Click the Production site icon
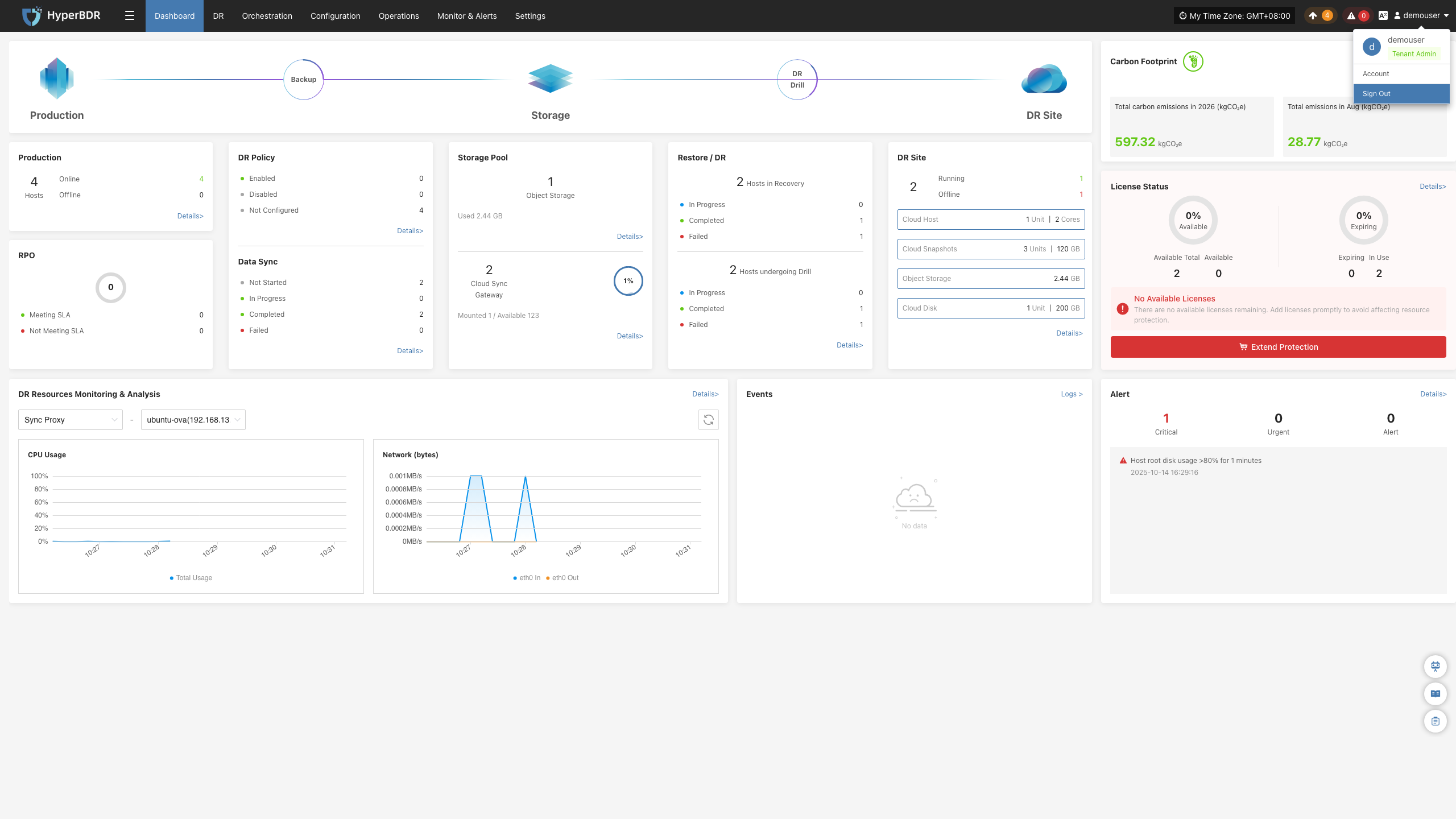 pos(57,78)
